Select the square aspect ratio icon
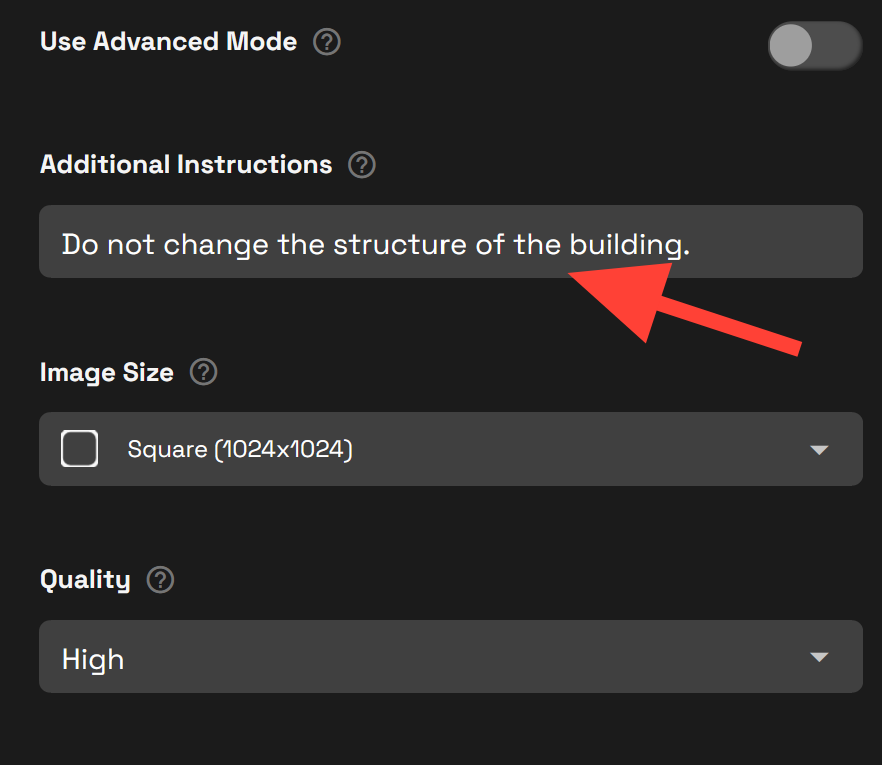 pos(80,449)
